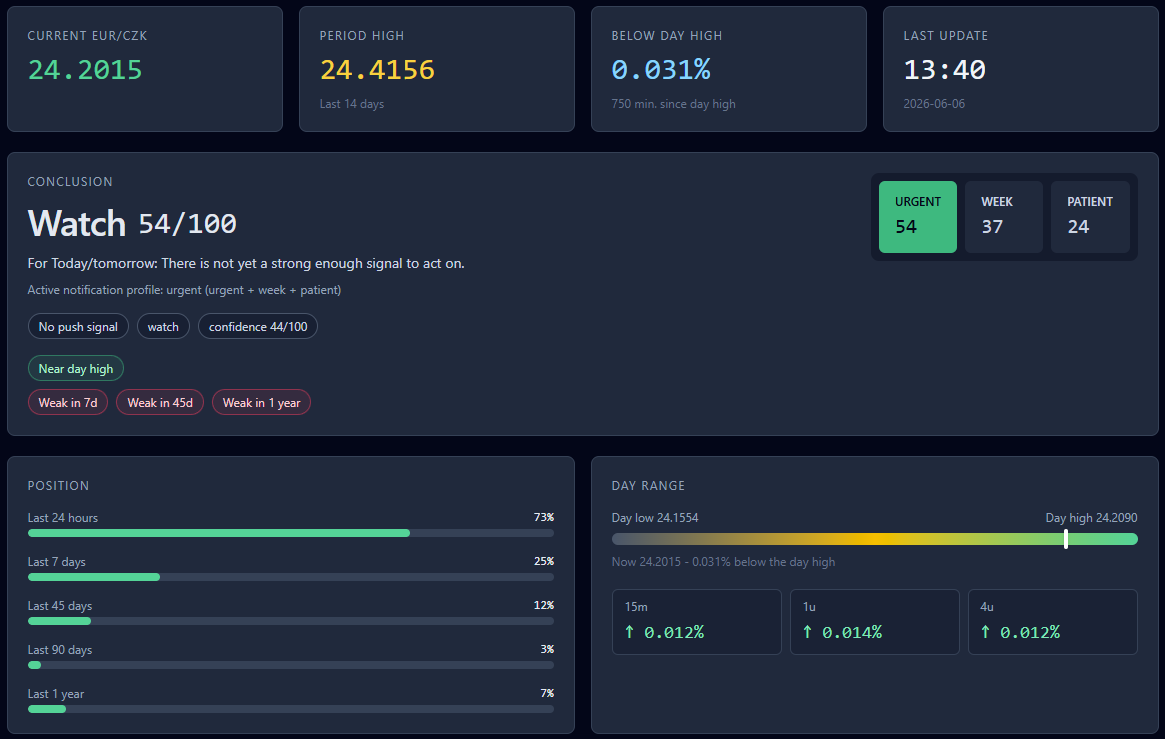Click 'Day high 24.2090' label
This screenshot has height=739, width=1165.
[x=1091, y=518]
